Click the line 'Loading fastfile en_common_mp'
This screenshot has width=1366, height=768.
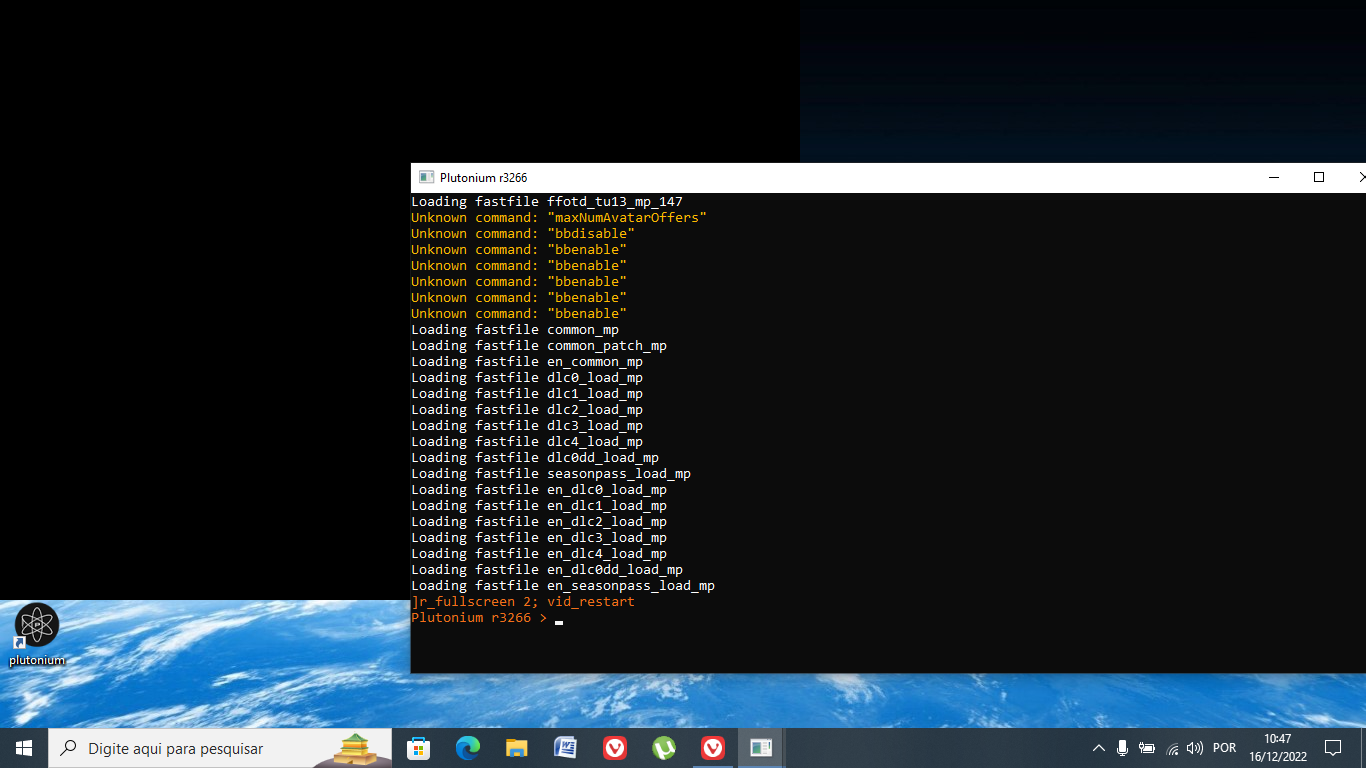(x=527, y=362)
